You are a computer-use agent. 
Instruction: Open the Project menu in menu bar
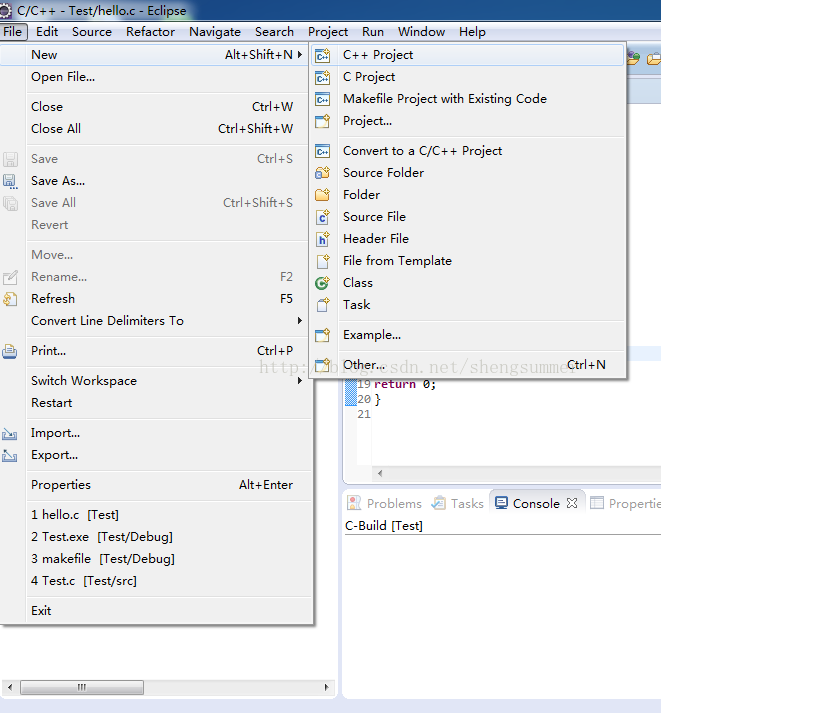pyautogui.click(x=327, y=32)
